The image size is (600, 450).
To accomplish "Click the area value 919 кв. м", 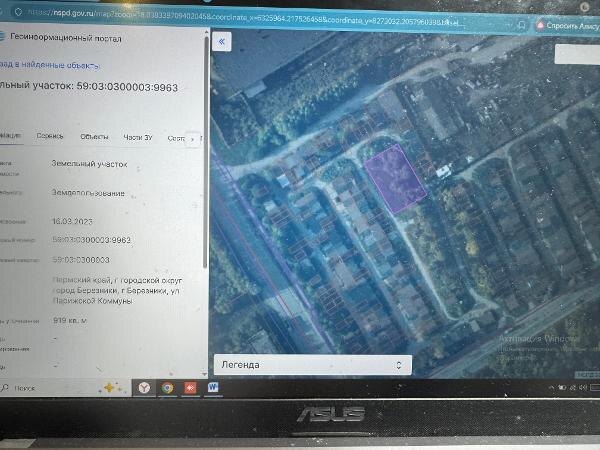I will 70,320.
